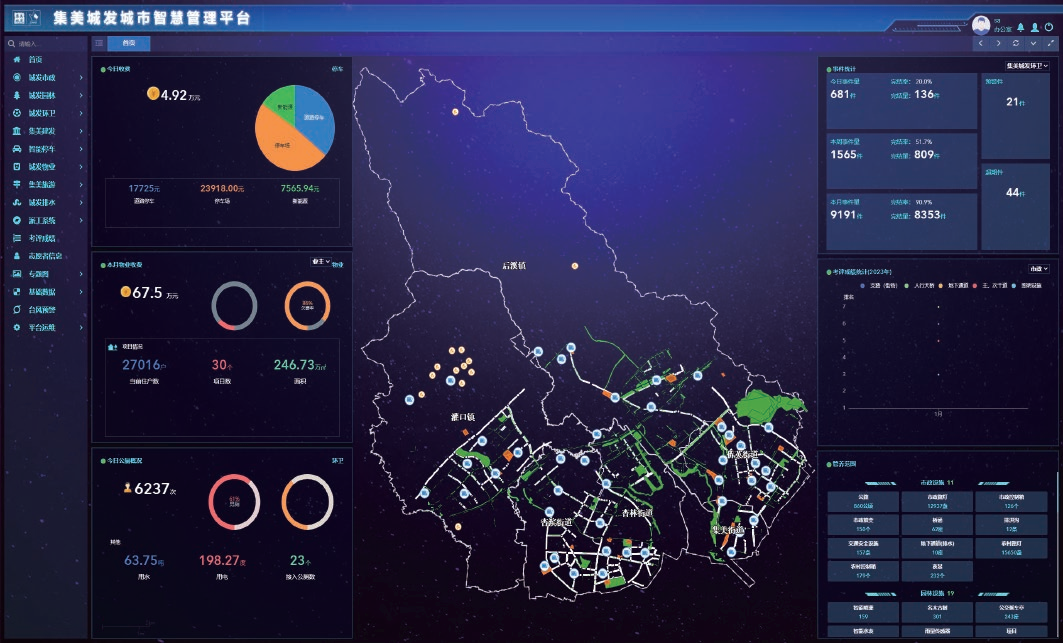
Task: Go back with the left arrow icon
Action: [982, 44]
